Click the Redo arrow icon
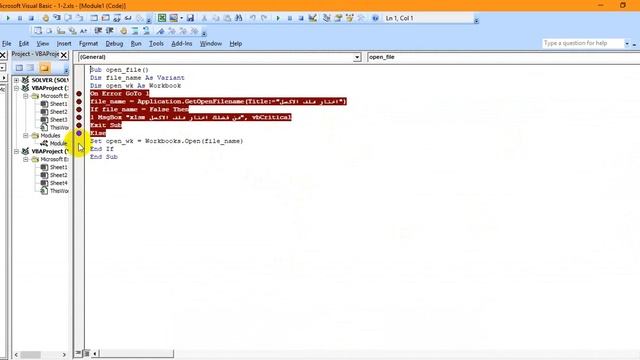This screenshot has height=360, width=640. [264, 18]
